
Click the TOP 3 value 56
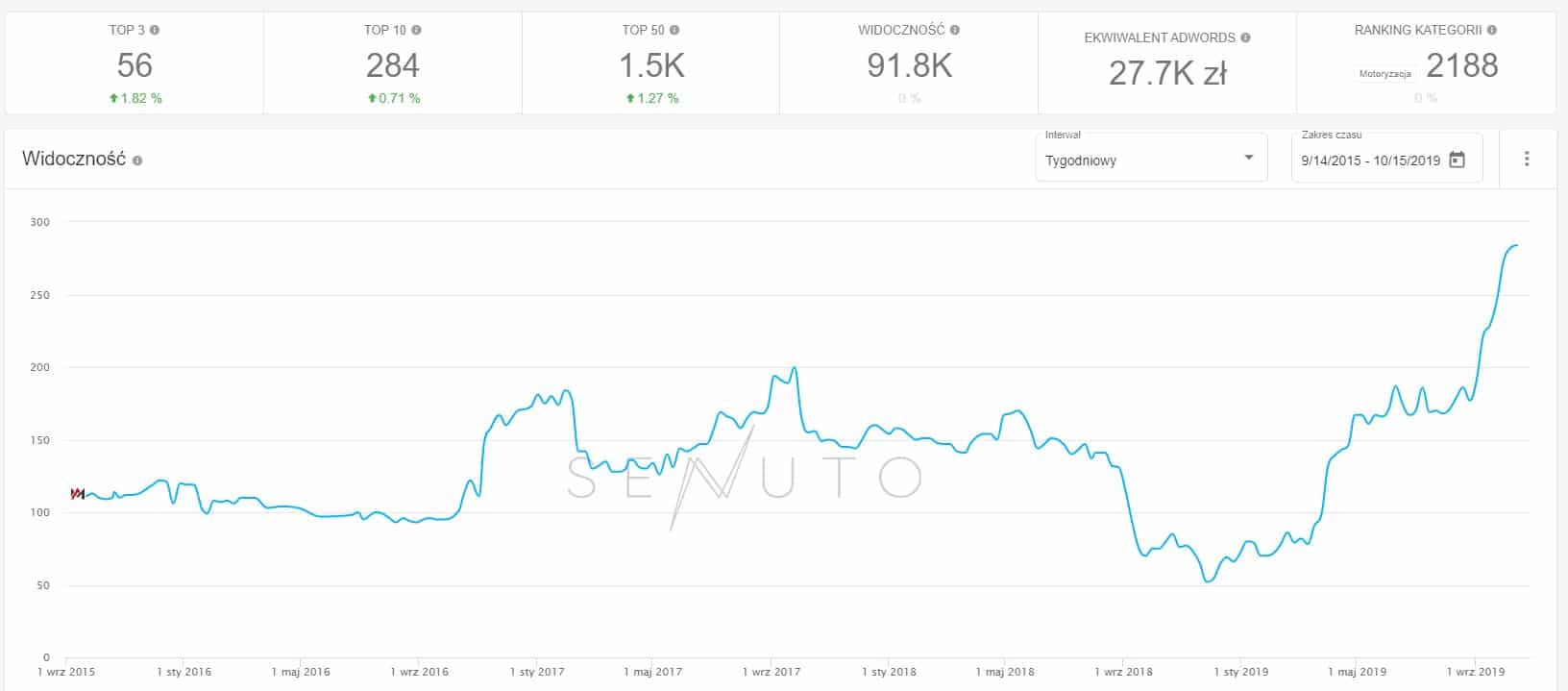point(135,65)
